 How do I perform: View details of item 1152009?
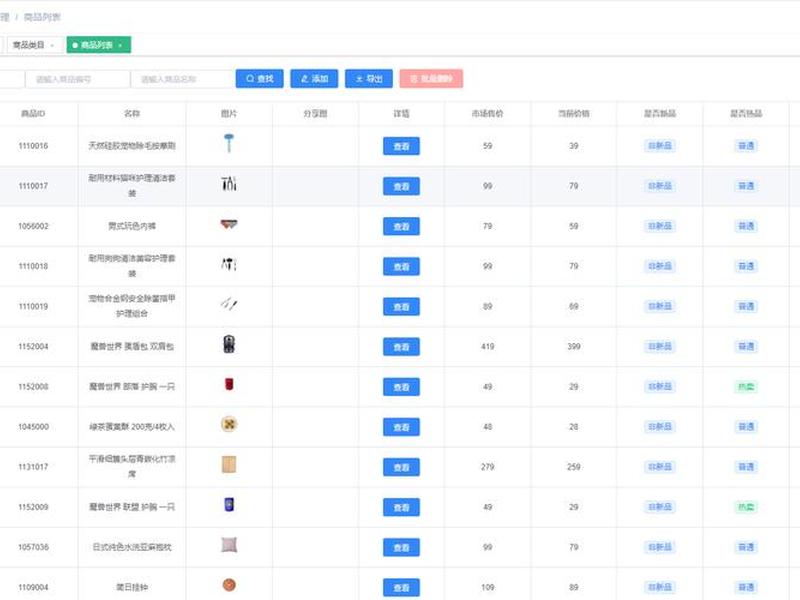pos(401,508)
